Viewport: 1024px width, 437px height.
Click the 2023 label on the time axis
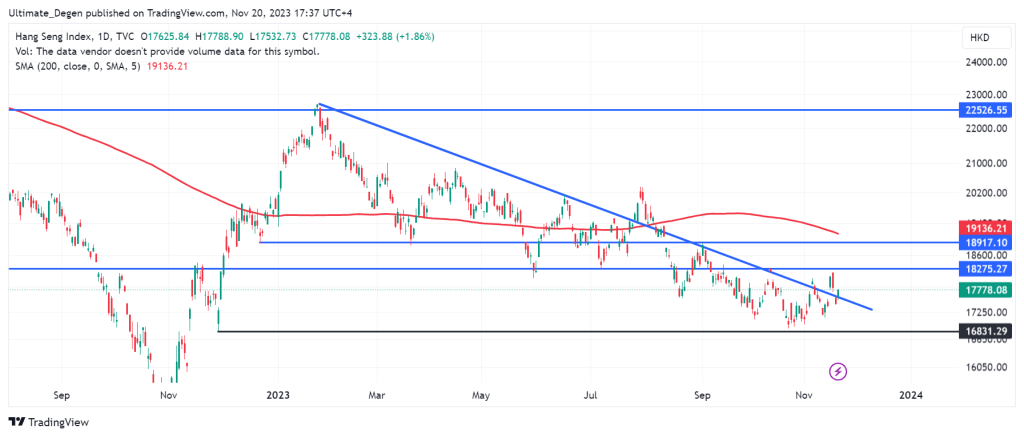tap(278, 395)
